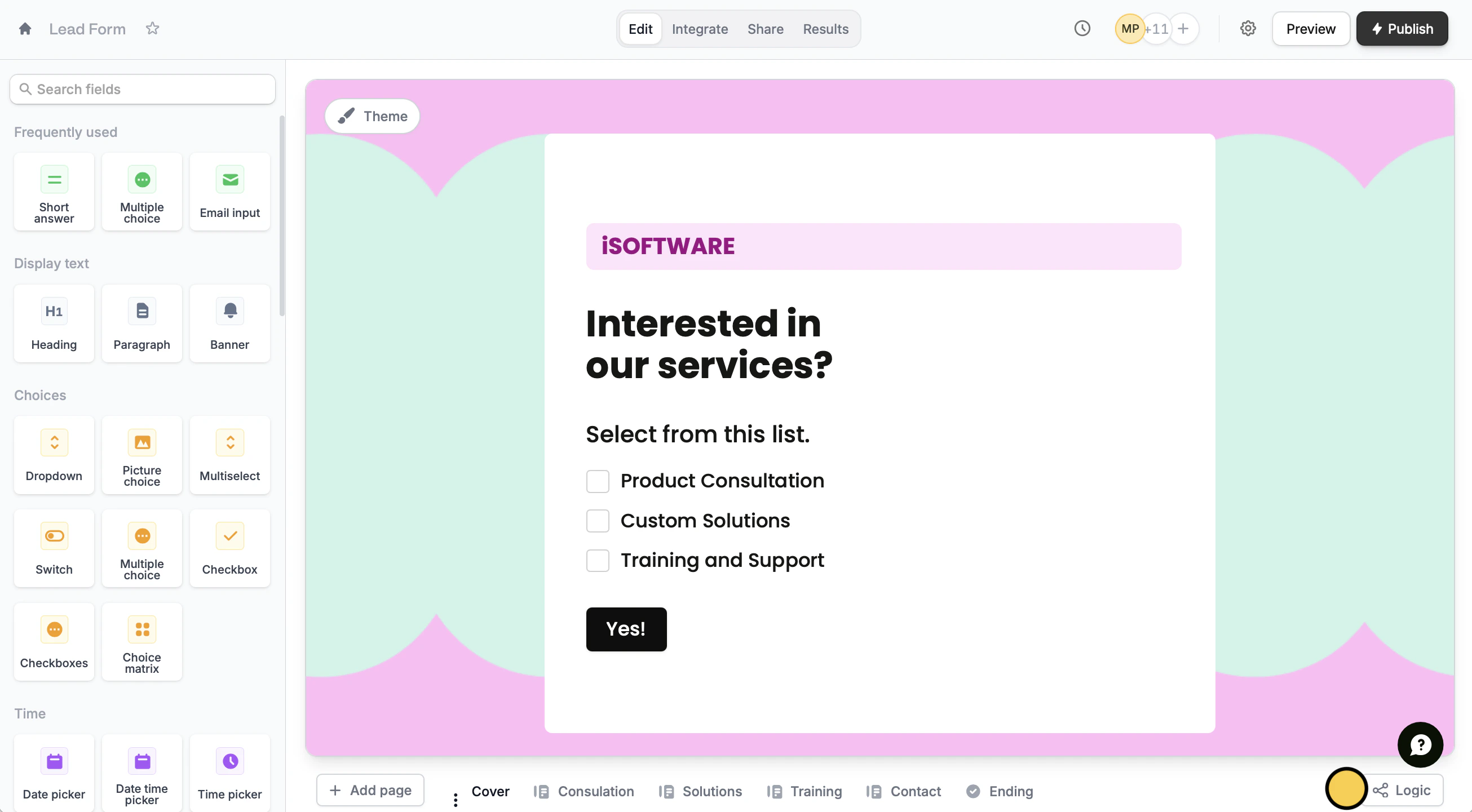The height and width of the screenshot is (812, 1472).
Task: Open version history clock icon
Action: 1082,29
